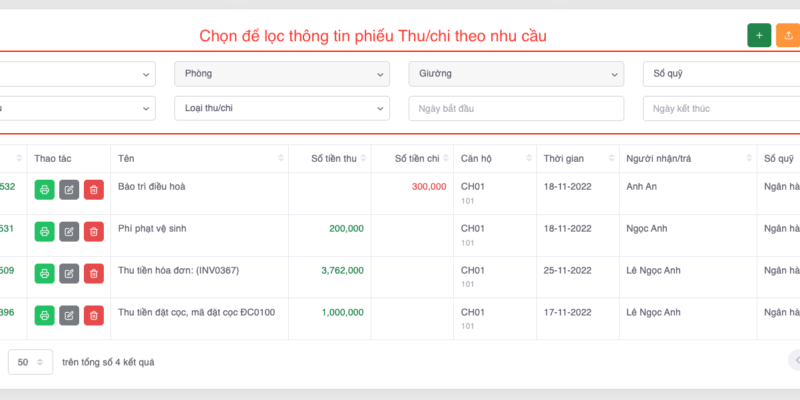Delete the Bảo trì điều hoà entry
Image resolution: width=800 pixels, height=400 pixels.
(93, 189)
